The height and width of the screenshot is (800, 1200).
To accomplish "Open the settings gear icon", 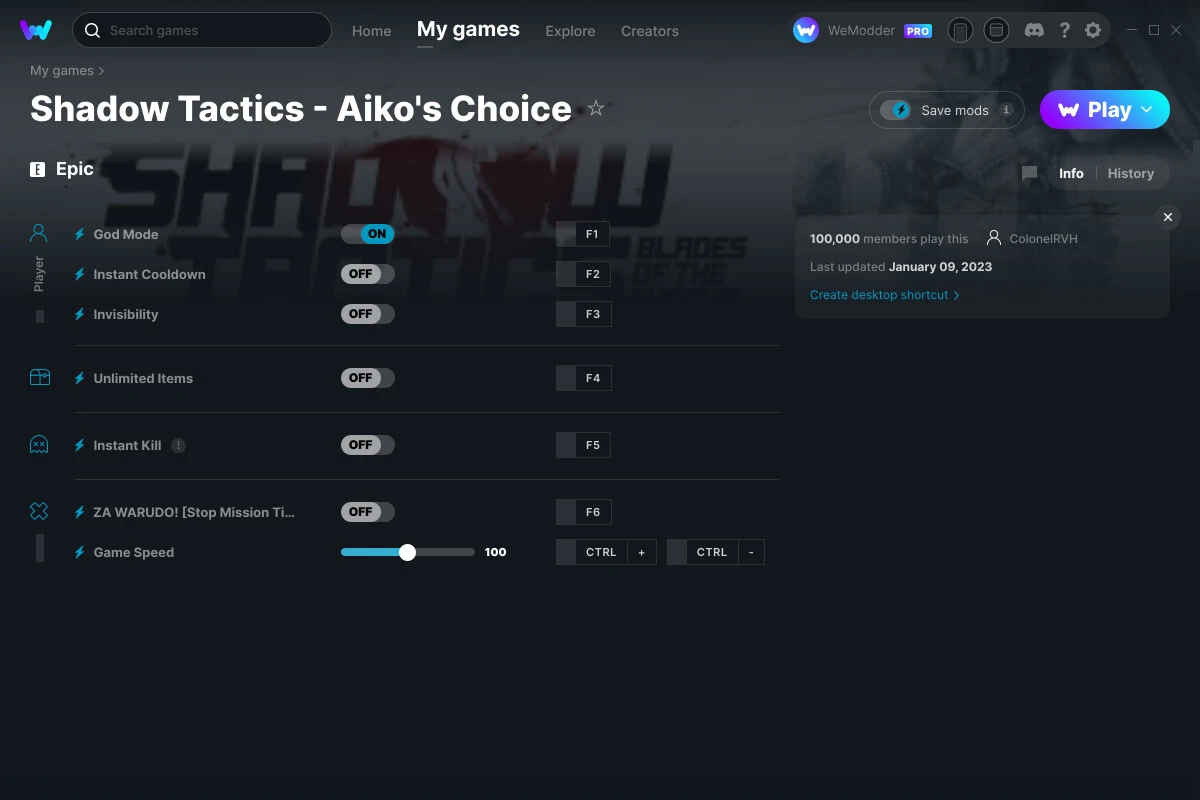I will click(x=1093, y=30).
